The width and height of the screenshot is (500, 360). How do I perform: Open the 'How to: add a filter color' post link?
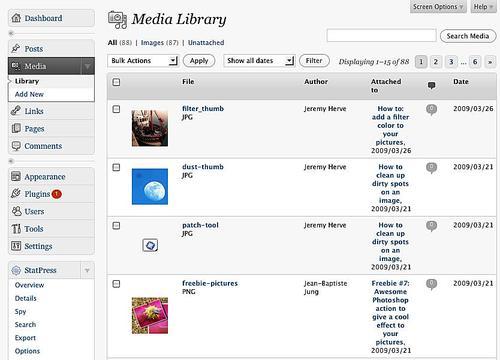point(391,126)
